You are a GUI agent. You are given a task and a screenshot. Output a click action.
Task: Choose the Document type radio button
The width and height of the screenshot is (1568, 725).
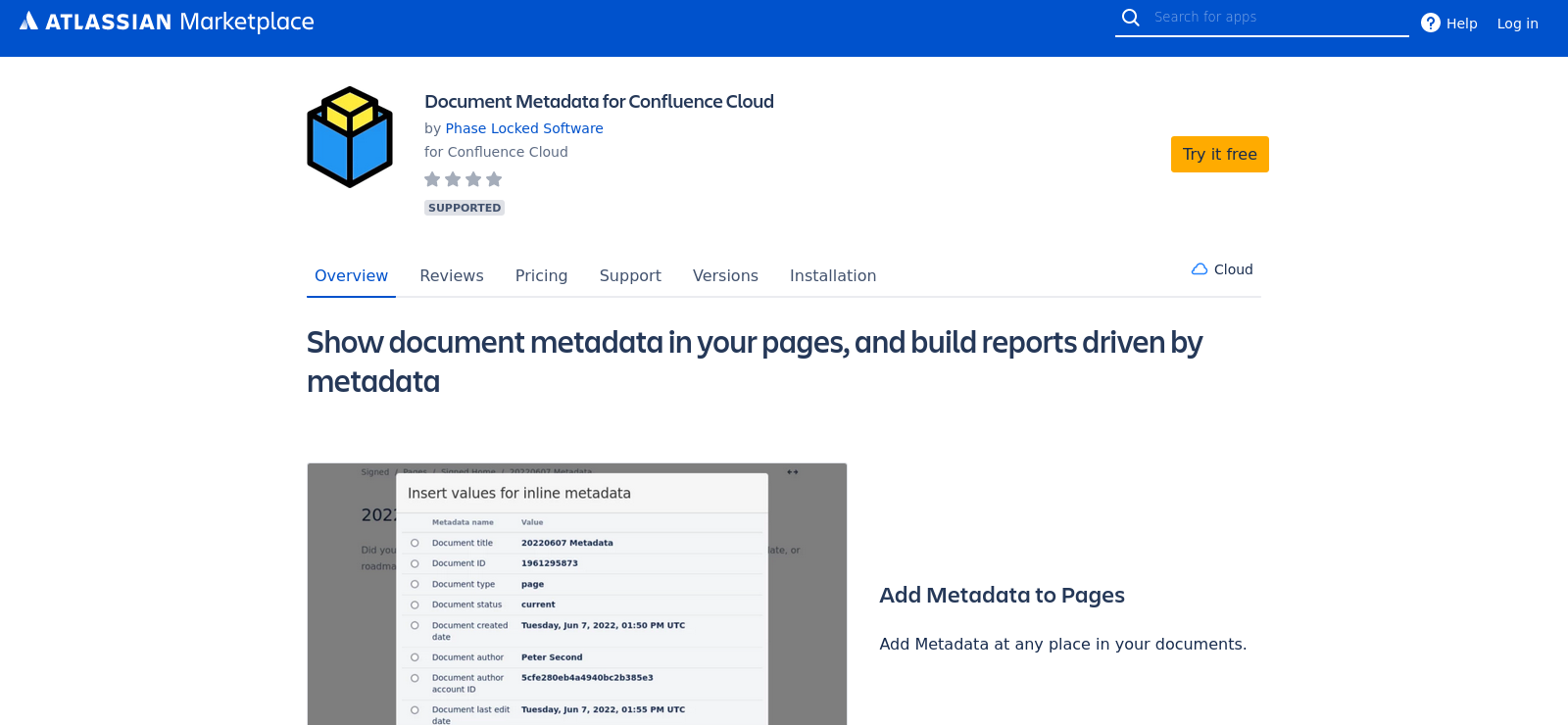(x=415, y=584)
